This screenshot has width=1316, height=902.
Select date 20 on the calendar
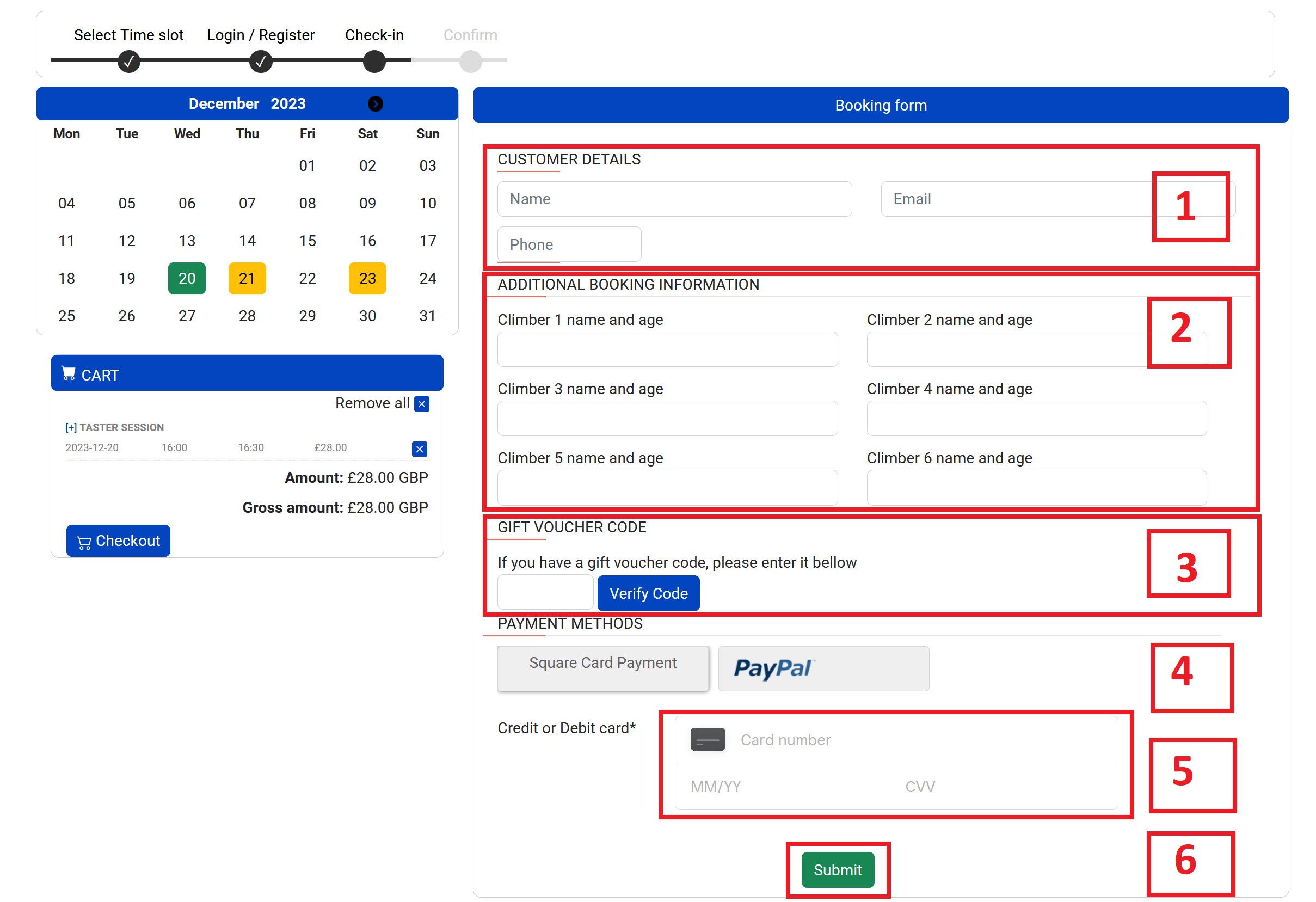(x=187, y=278)
